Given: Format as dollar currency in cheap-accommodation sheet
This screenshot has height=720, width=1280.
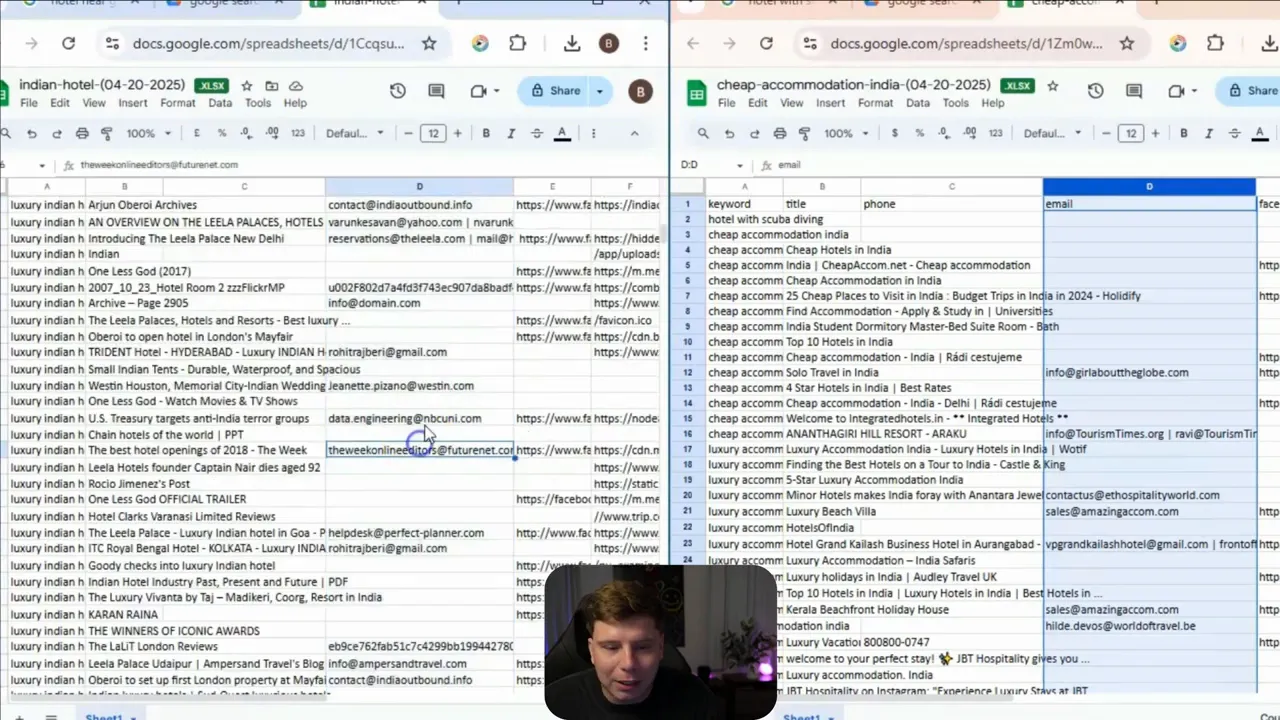Looking at the screenshot, I should tap(894, 133).
